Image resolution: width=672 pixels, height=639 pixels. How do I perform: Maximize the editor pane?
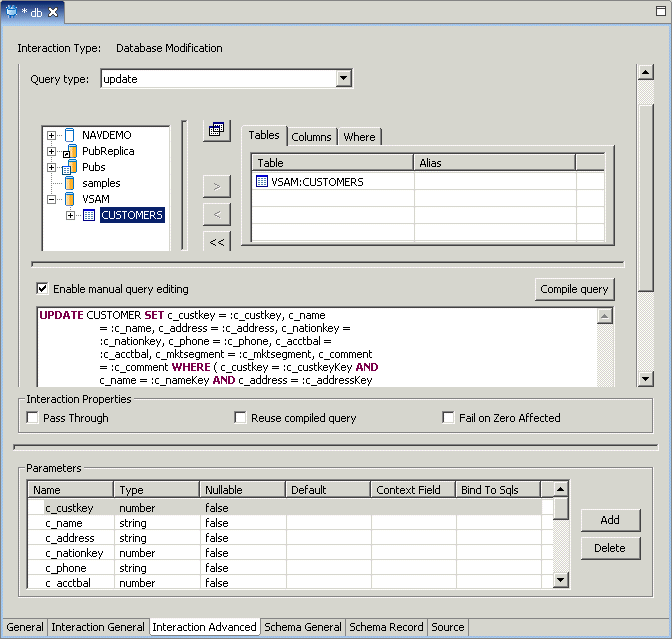[x=661, y=11]
